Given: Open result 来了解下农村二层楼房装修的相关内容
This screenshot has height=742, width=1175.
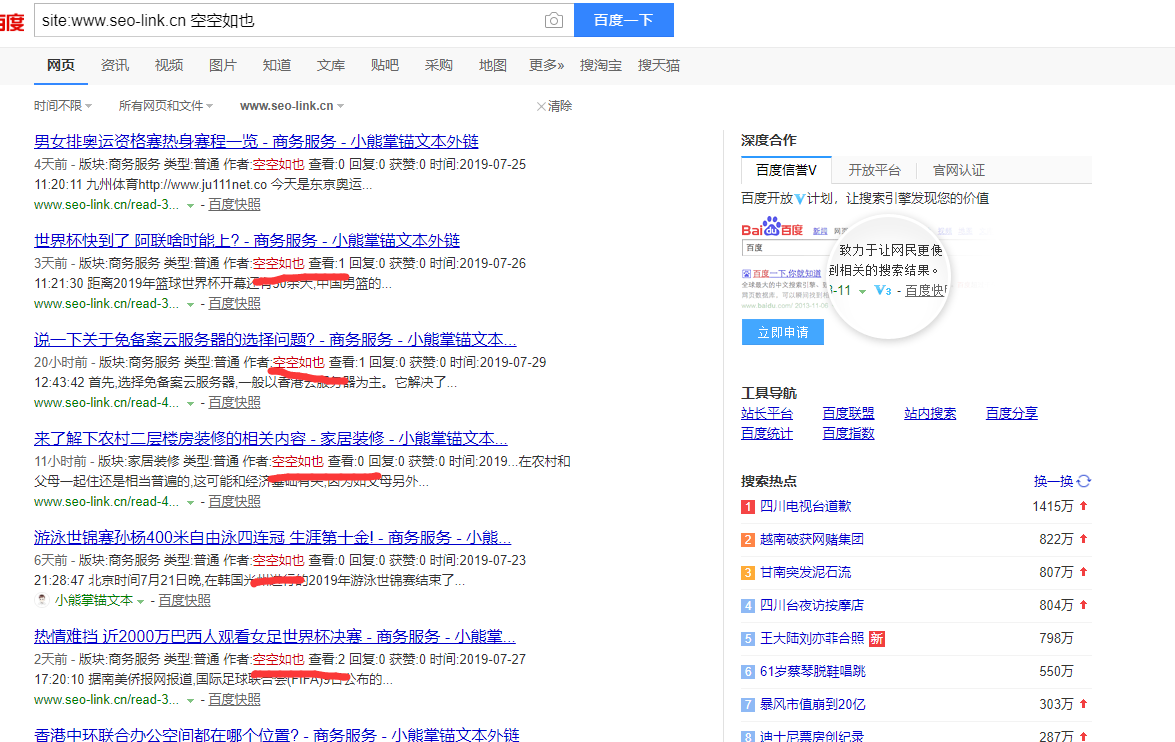Looking at the screenshot, I should 271,438.
